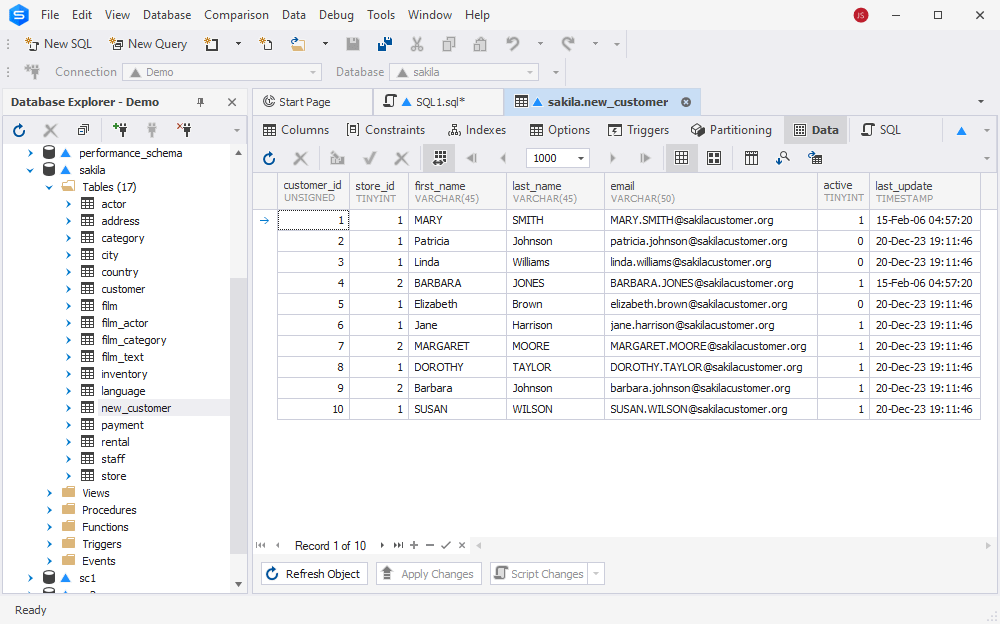Open a New Query window
Screen dimensions: 1000x624
coord(148,43)
